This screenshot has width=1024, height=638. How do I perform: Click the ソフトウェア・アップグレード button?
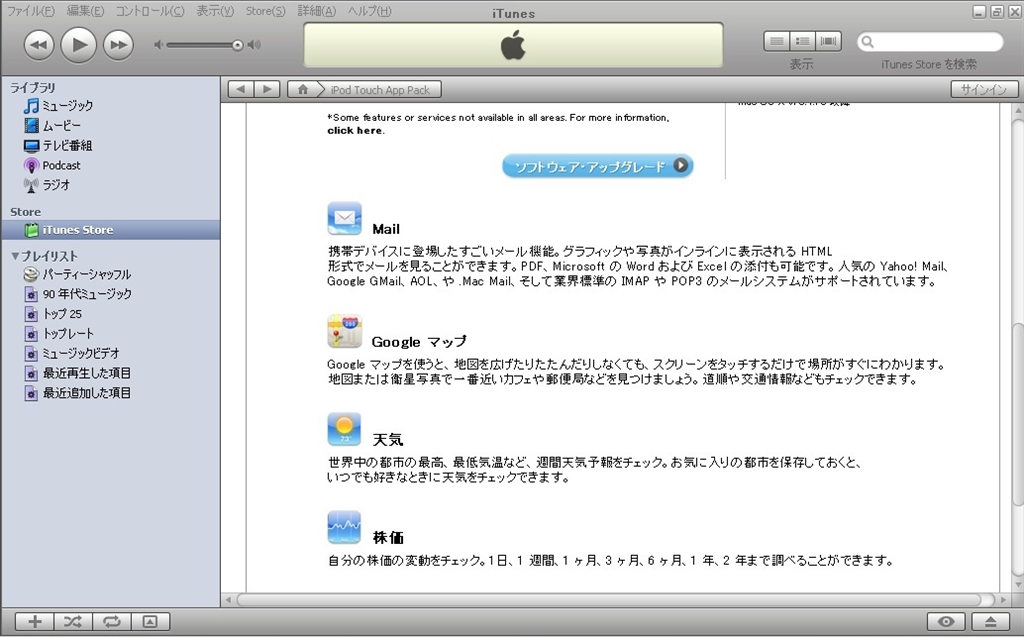pos(598,166)
